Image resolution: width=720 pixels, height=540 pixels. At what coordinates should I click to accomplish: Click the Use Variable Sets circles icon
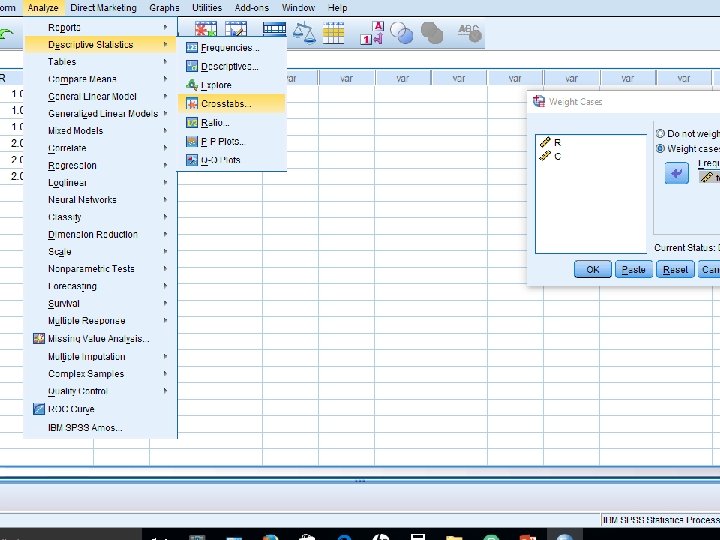tap(401, 33)
